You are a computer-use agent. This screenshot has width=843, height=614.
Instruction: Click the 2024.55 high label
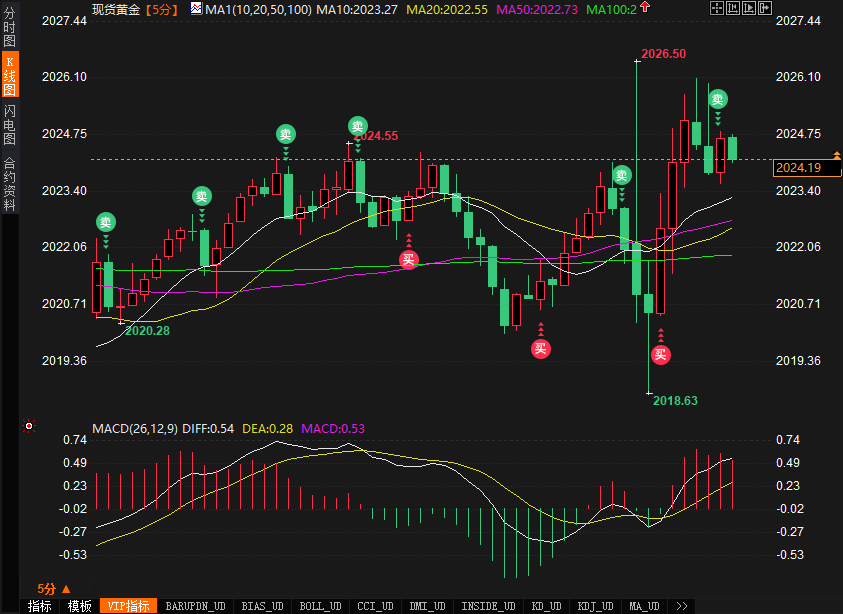[x=378, y=136]
